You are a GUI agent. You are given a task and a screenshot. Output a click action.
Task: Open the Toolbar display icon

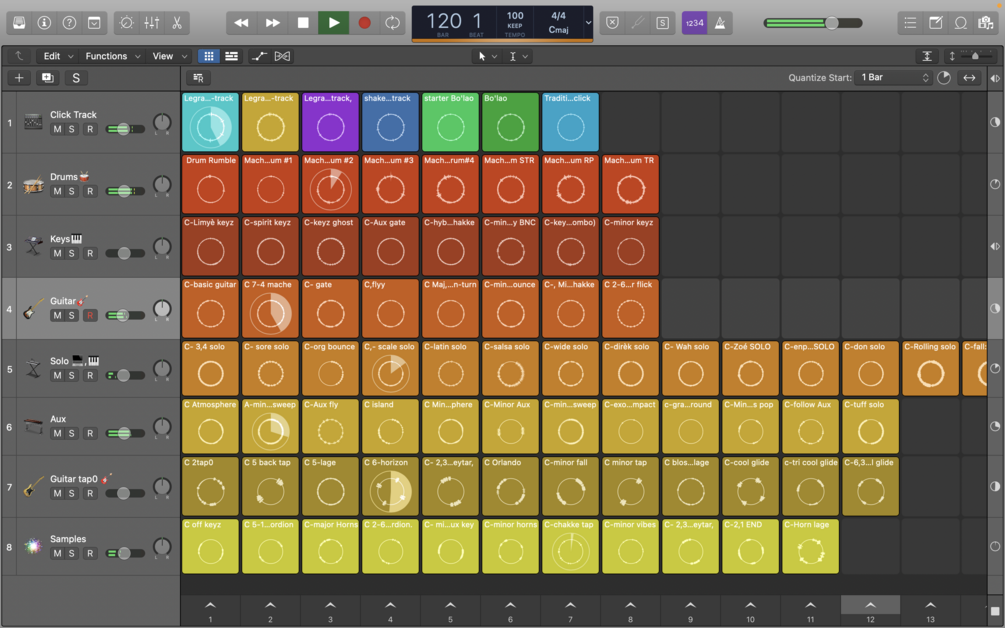click(x=94, y=23)
